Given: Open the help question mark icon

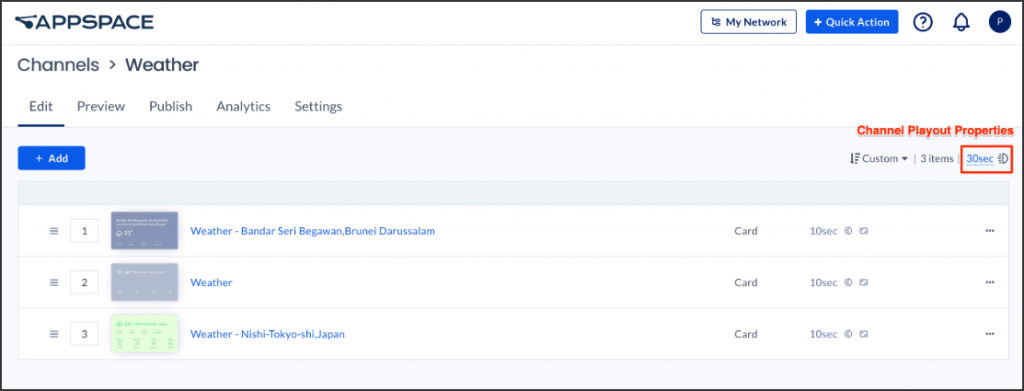Looking at the screenshot, I should [922, 22].
